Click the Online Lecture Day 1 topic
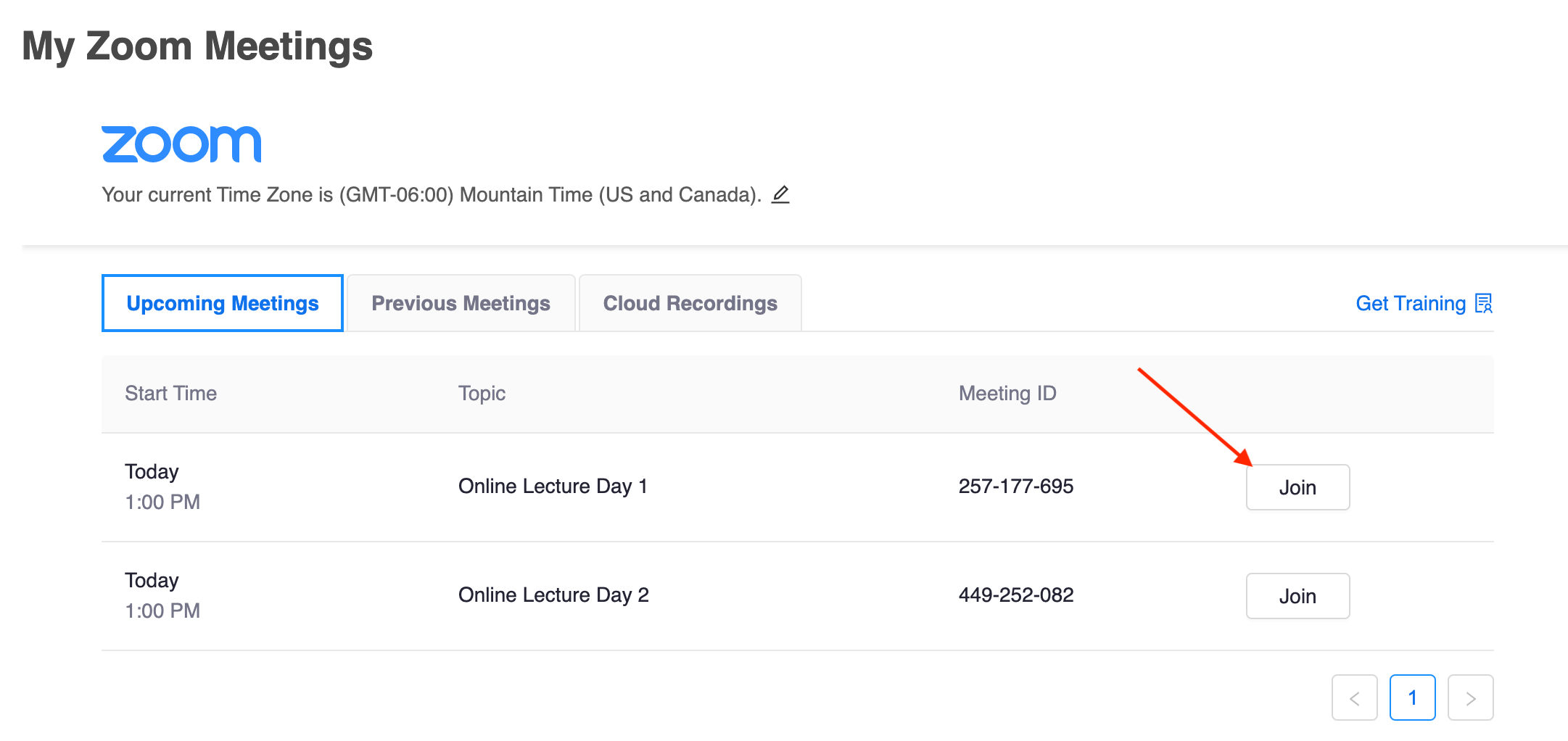The width and height of the screenshot is (1568, 741). point(553,487)
